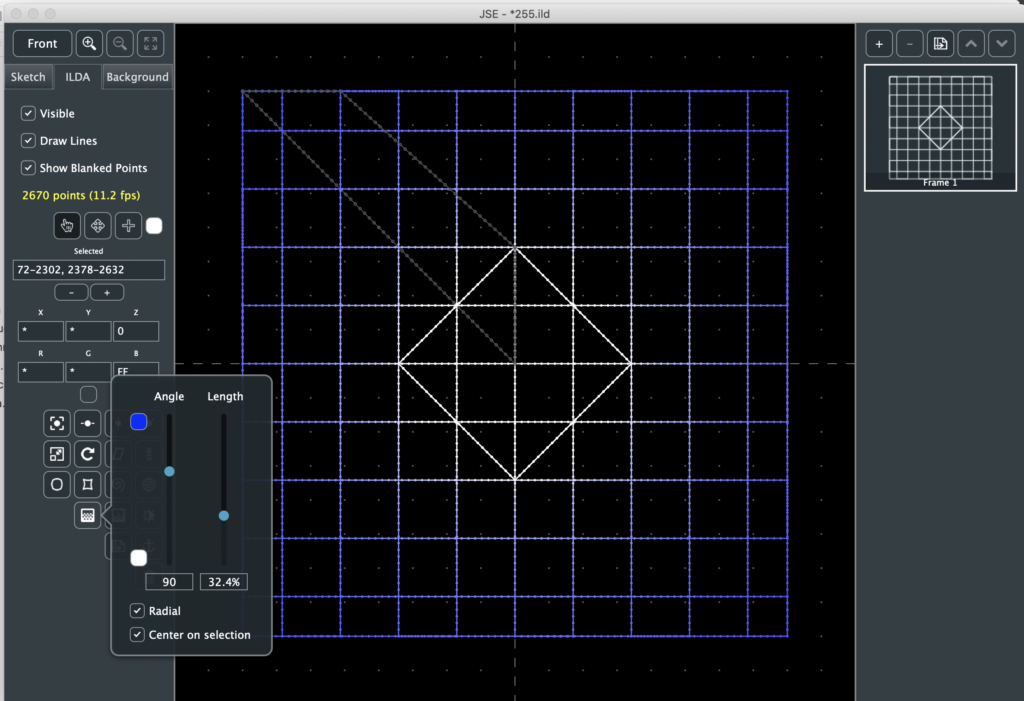1024x701 pixels.
Task: Click the plus-cross add point tool
Action: (x=128, y=226)
